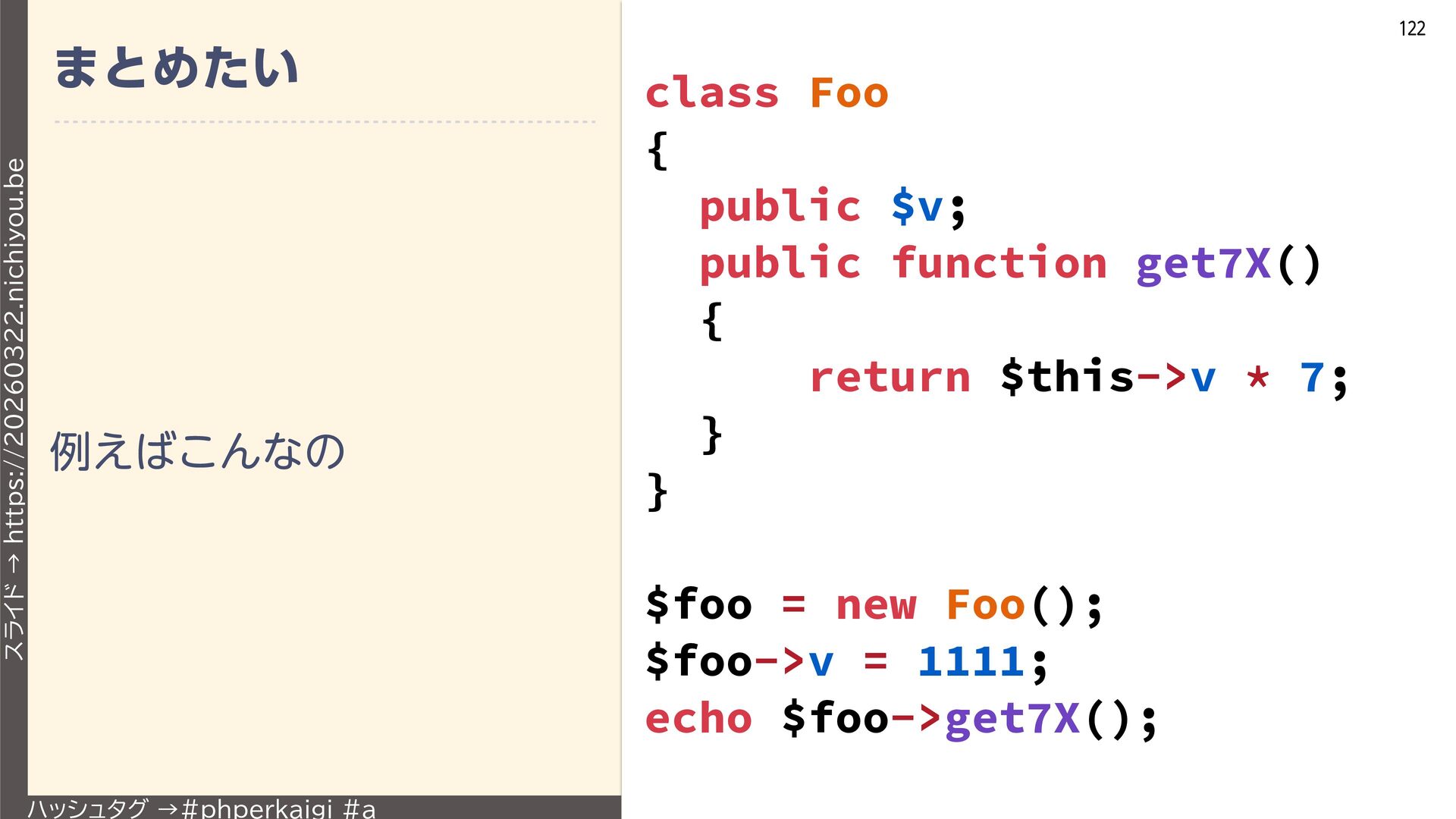This screenshot has height=819, width=1456.
Task: Click the slide title まとめたい
Action: pyautogui.click(x=176, y=67)
